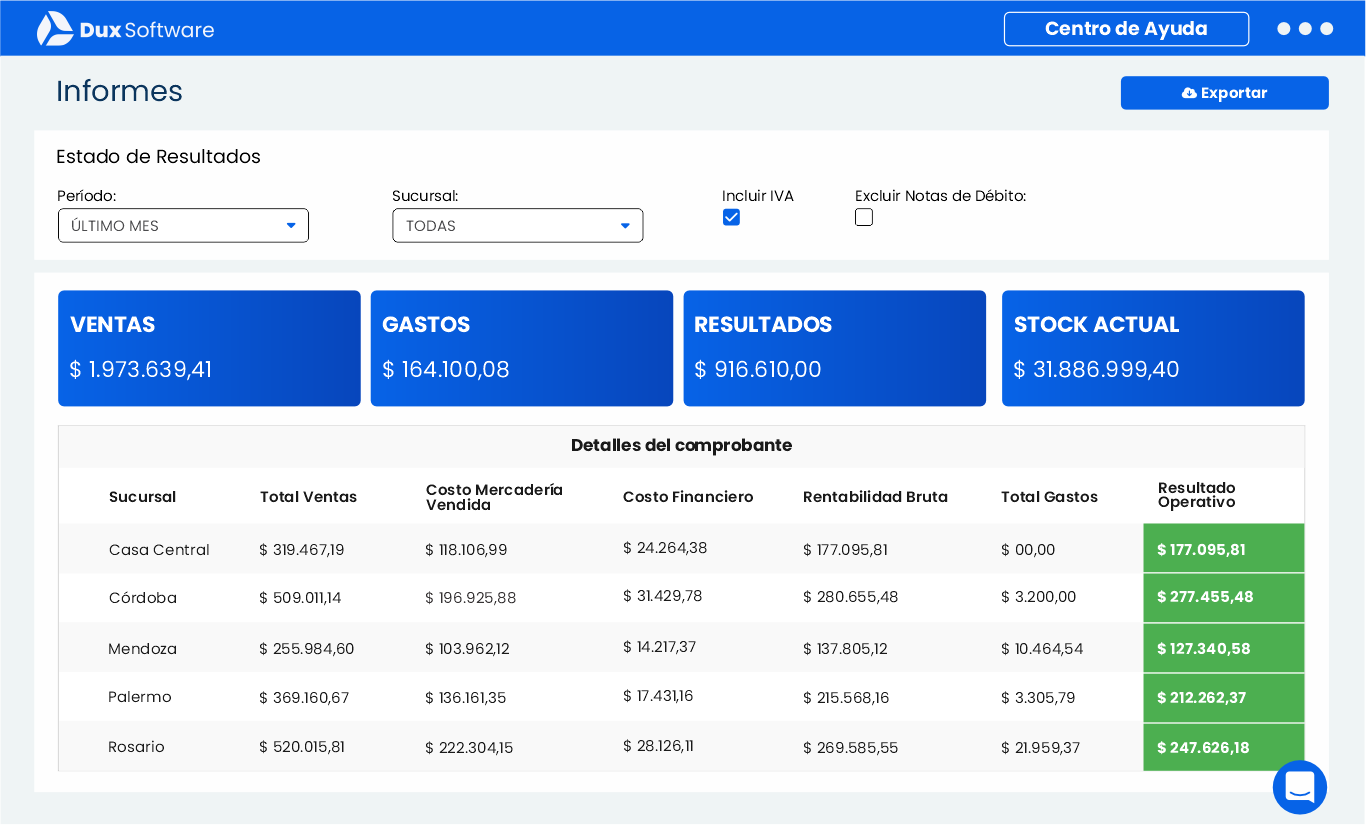Click the export cloud icon
The image size is (1366, 825).
[x=1190, y=92]
